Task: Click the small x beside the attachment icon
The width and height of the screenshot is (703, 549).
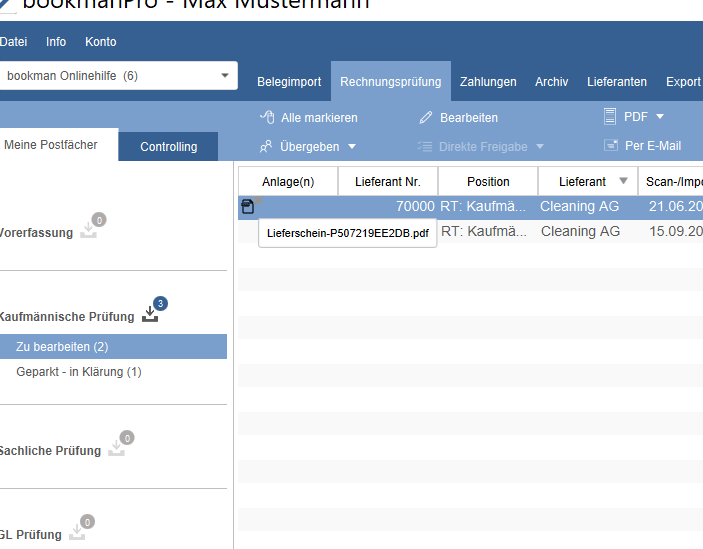Action: [258, 200]
